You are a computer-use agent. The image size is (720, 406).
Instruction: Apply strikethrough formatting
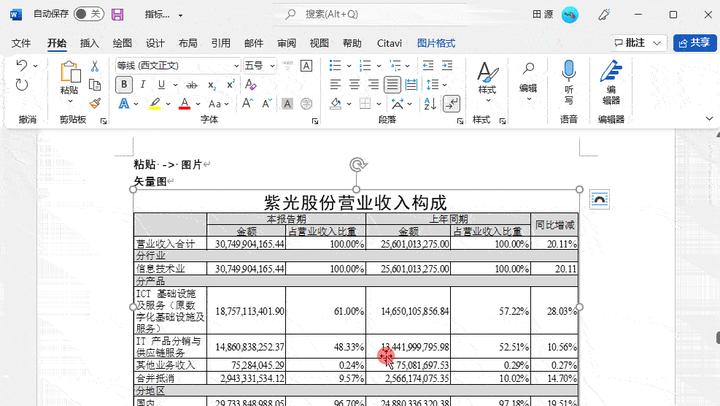pyautogui.click(x=192, y=85)
